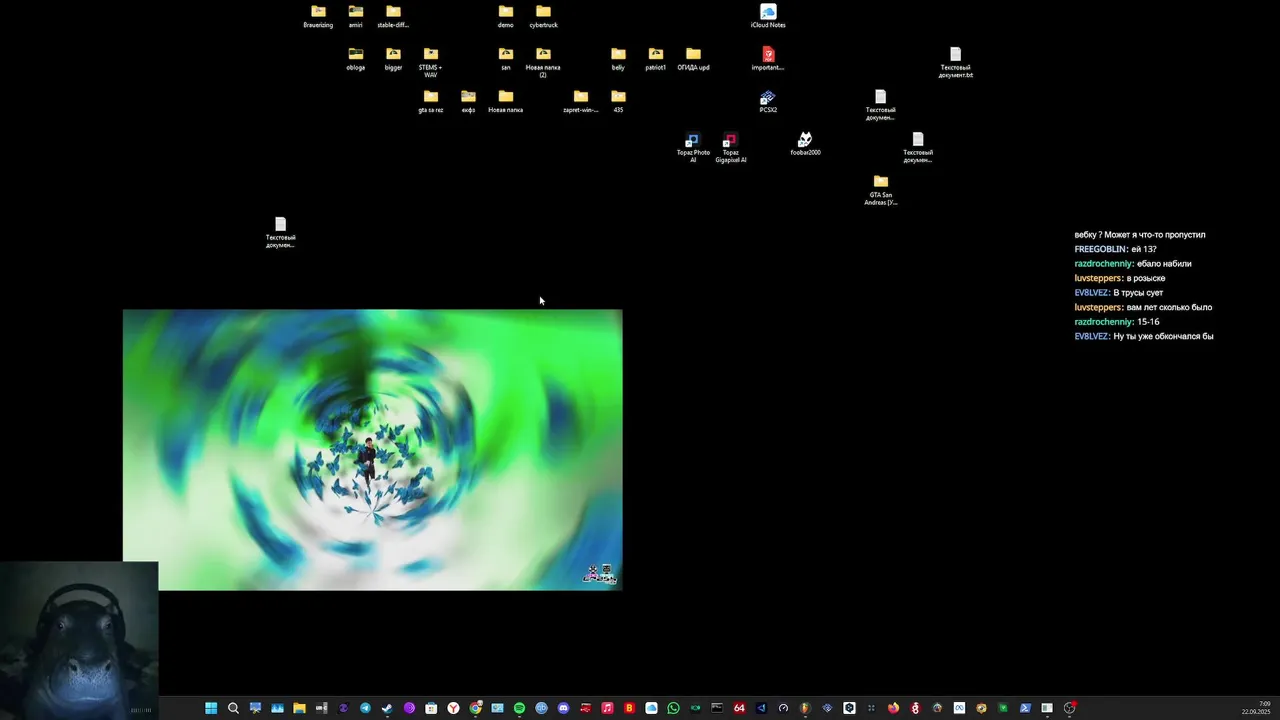This screenshot has width=1280, height=720.
Task: Open Steam from the taskbar
Action: coord(387,708)
